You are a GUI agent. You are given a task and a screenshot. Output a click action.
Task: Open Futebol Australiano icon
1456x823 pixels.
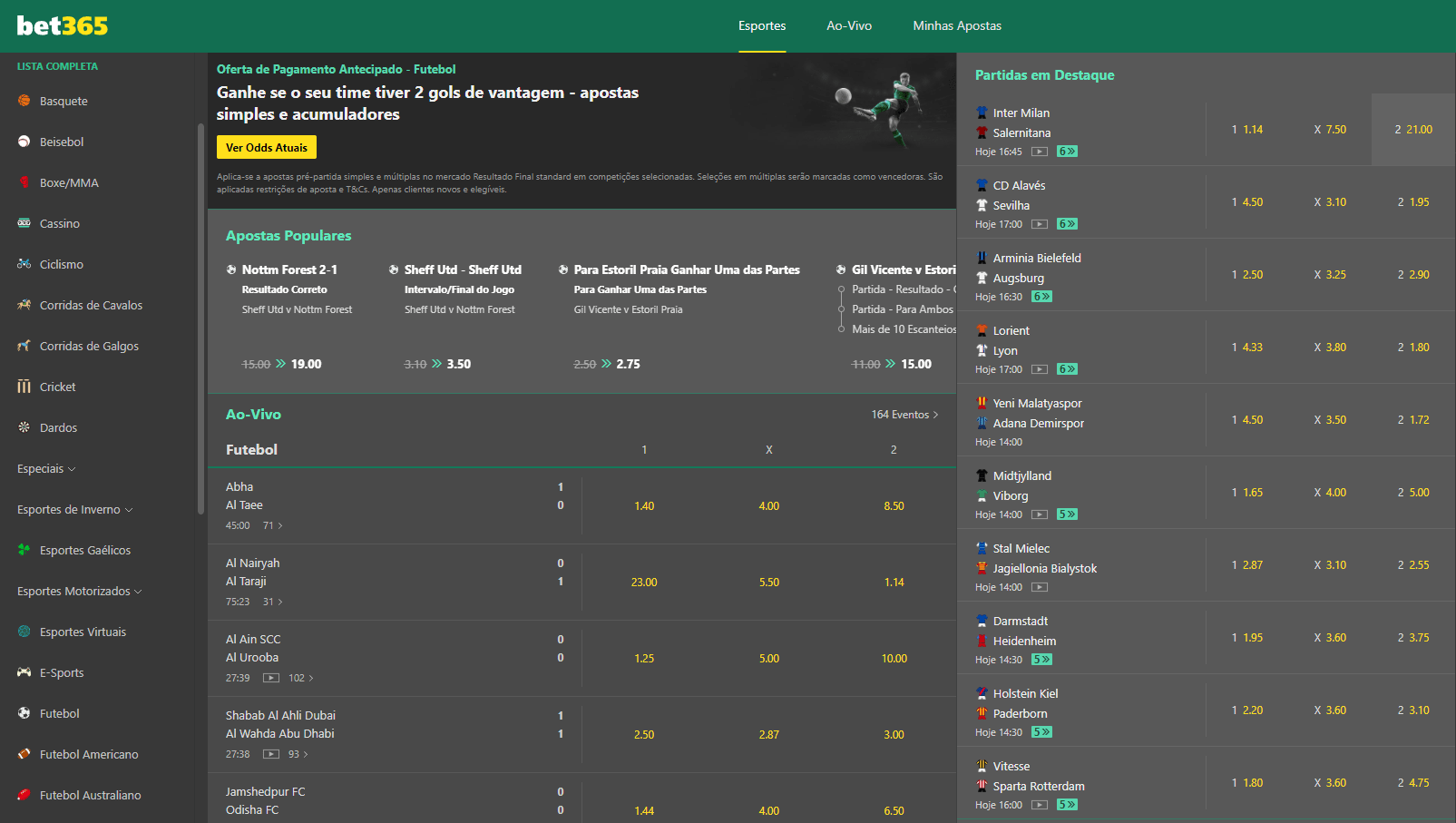pyautogui.click(x=24, y=795)
